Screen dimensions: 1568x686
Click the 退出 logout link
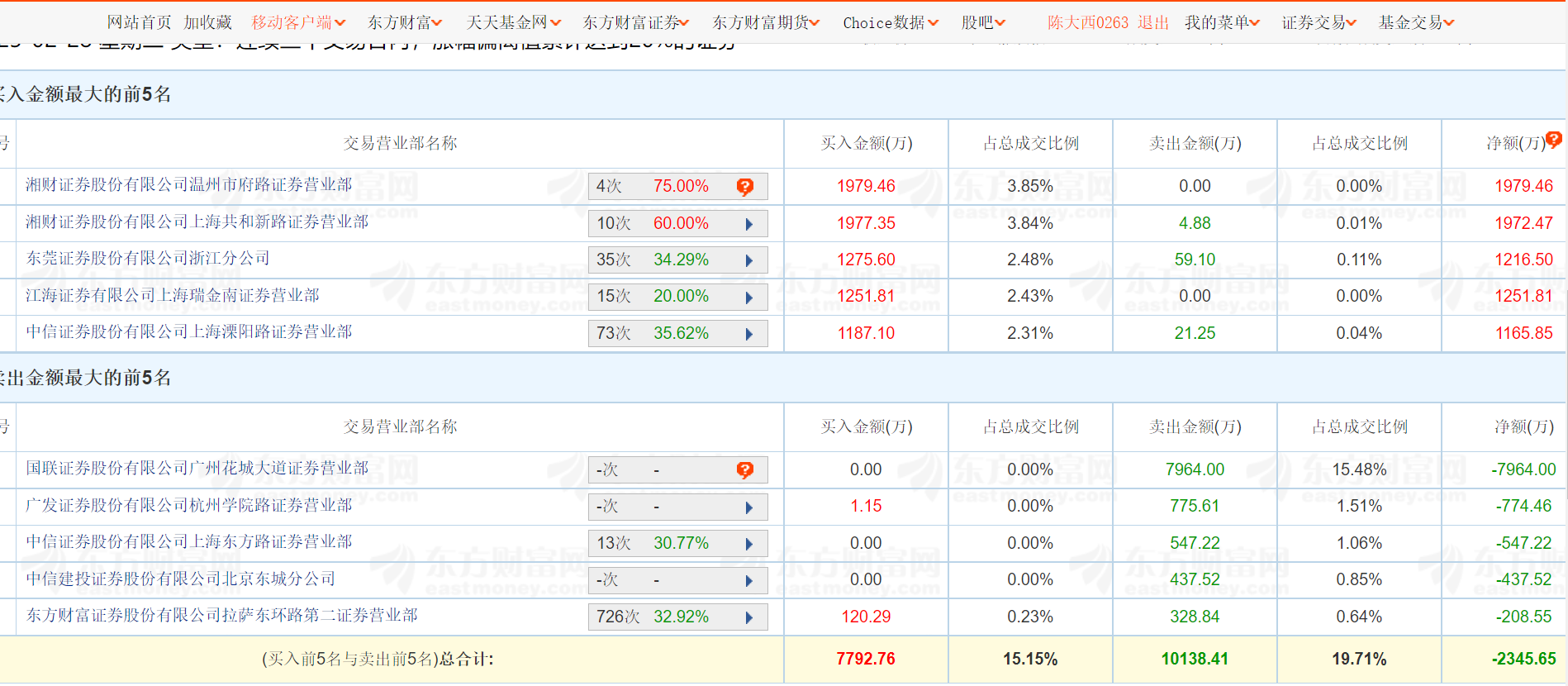(1152, 22)
